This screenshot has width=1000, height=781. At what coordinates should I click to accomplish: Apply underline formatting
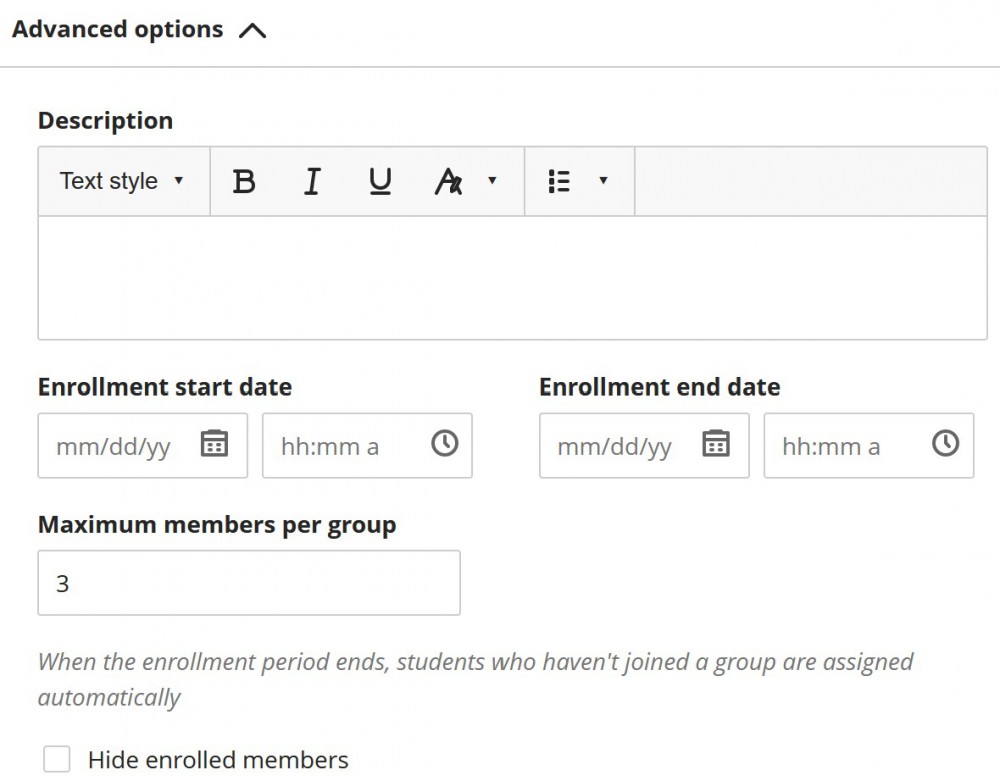380,181
